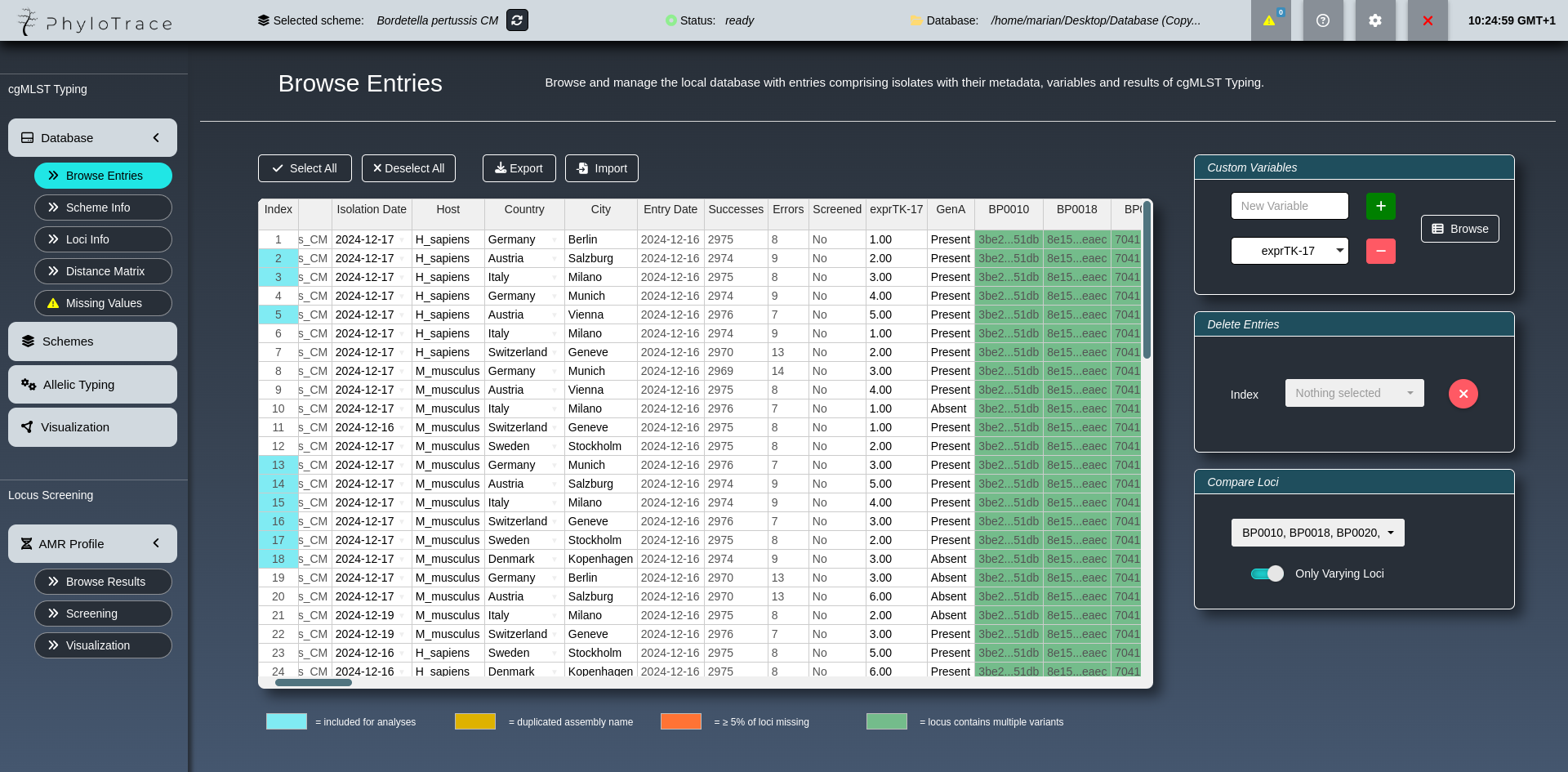The width and height of the screenshot is (1568, 772).
Task: Click the reload scheme icon
Action: pos(517,20)
